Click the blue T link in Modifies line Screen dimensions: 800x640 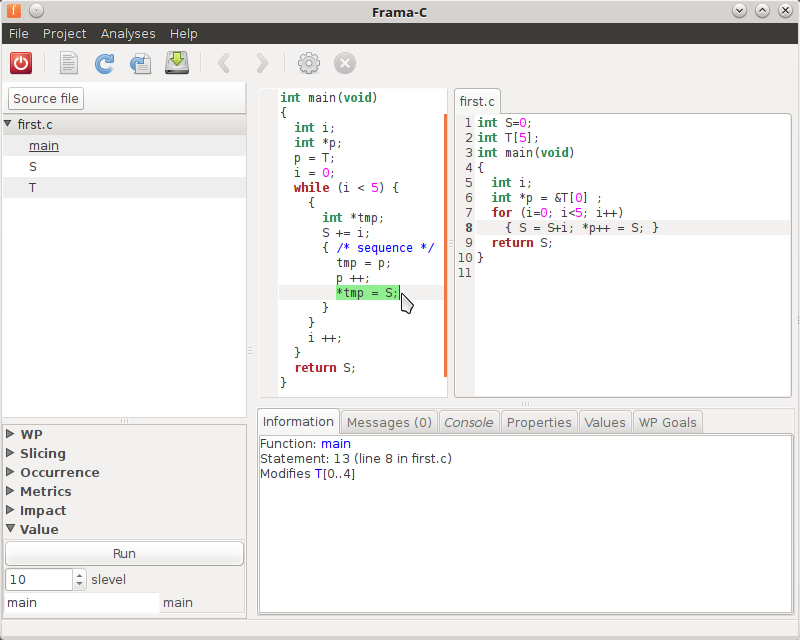(318, 474)
